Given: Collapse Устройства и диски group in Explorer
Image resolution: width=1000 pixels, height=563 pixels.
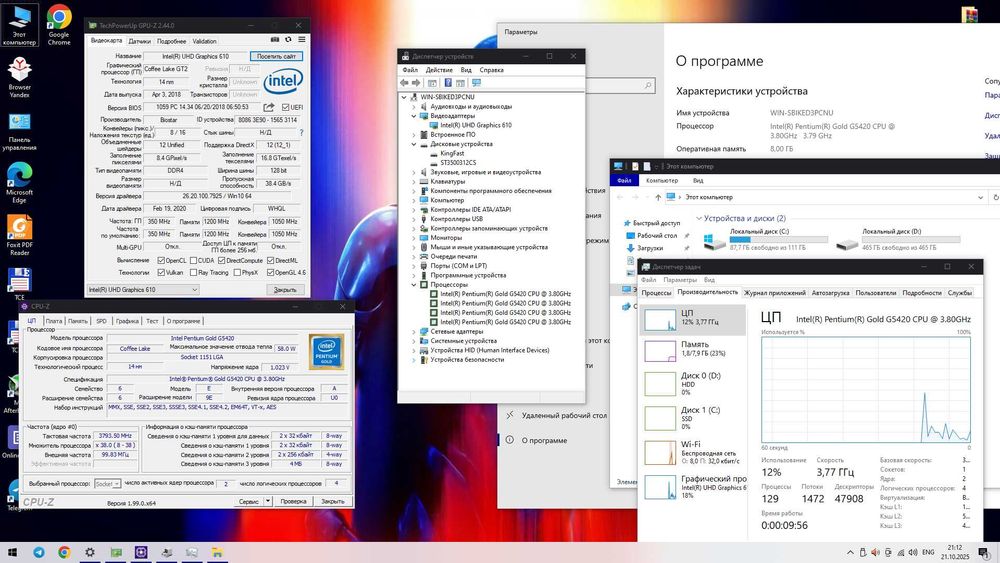Looking at the screenshot, I should [x=699, y=218].
